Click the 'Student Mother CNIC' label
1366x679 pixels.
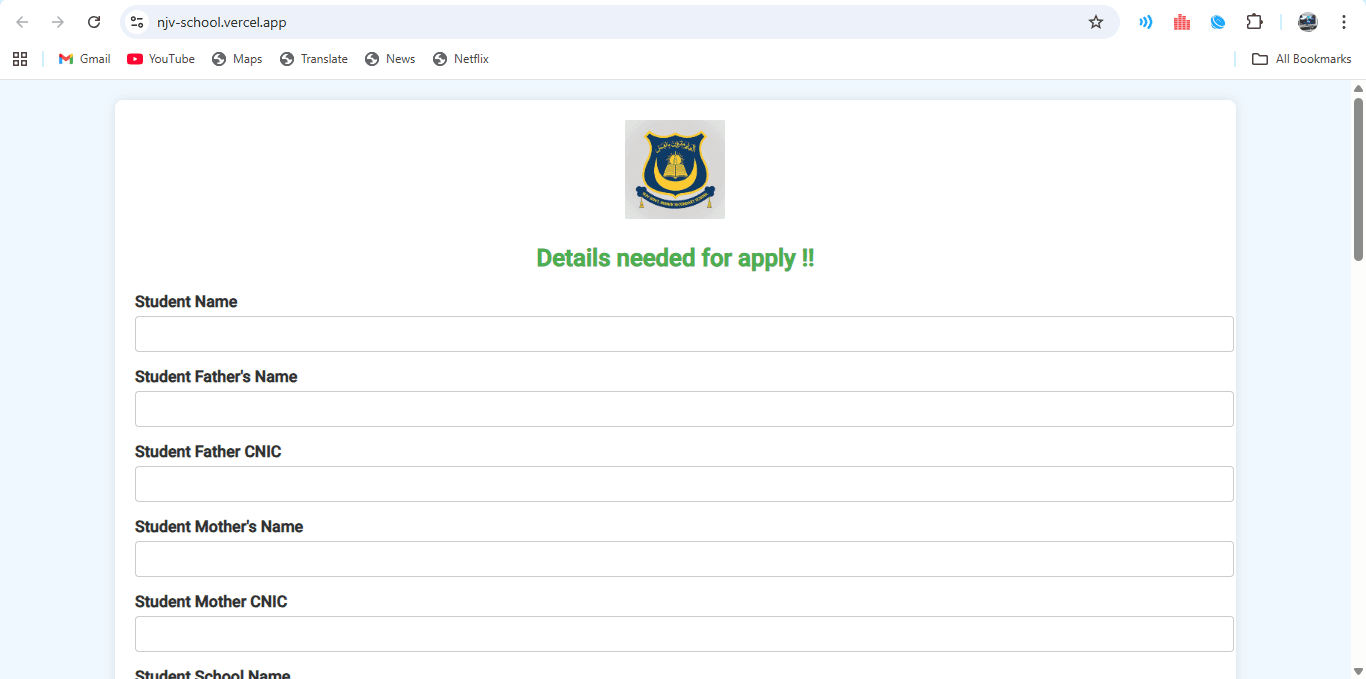211,602
